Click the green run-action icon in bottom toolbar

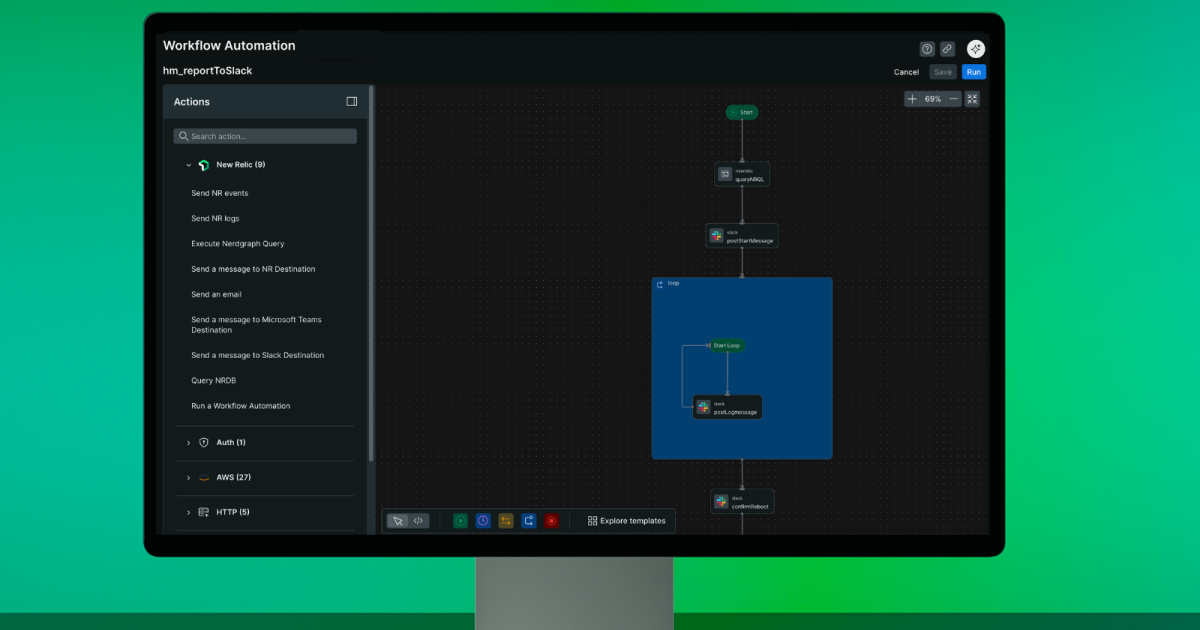pyautogui.click(x=460, y=520)
